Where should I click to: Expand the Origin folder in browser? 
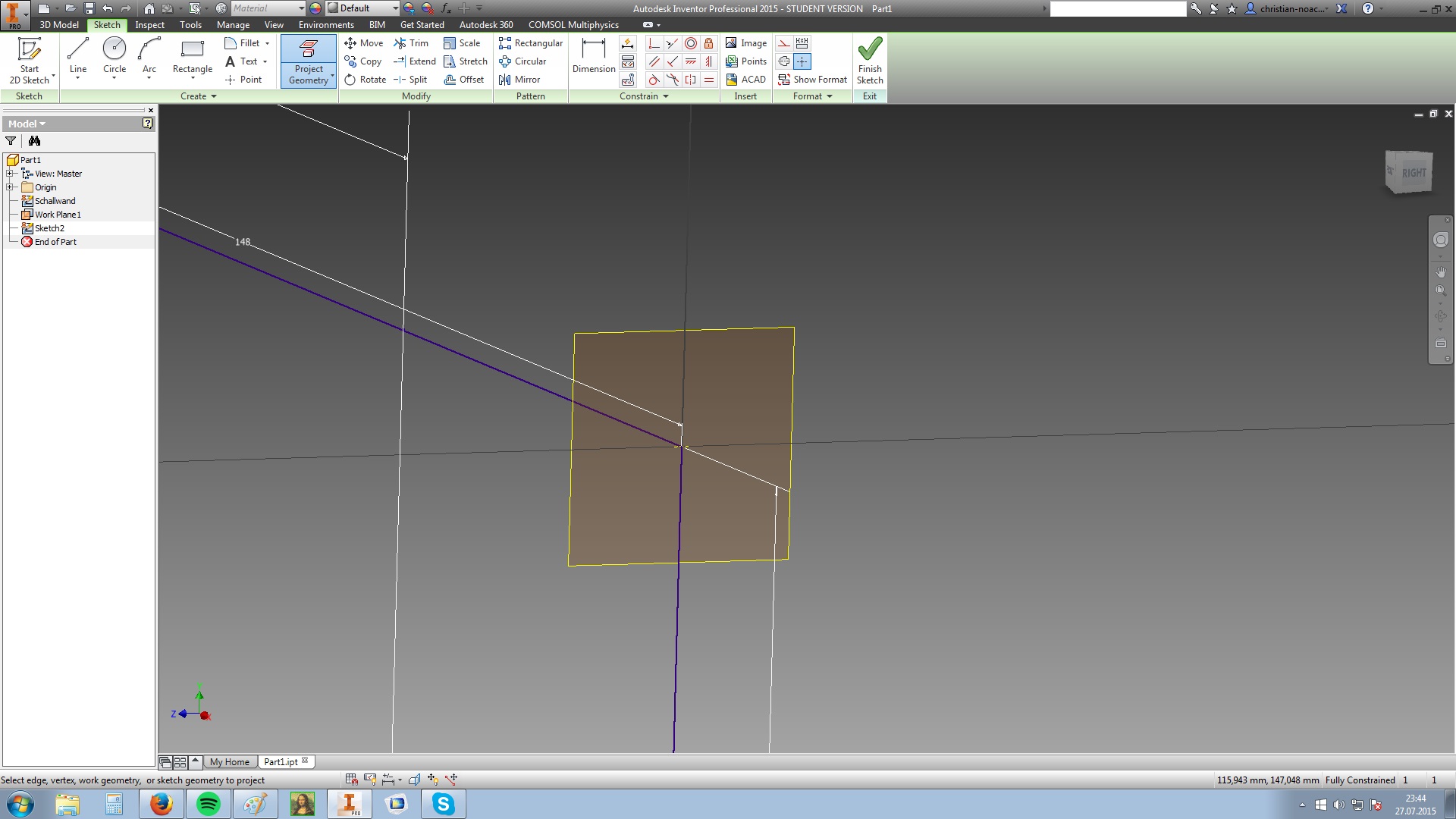pos(10,187)
